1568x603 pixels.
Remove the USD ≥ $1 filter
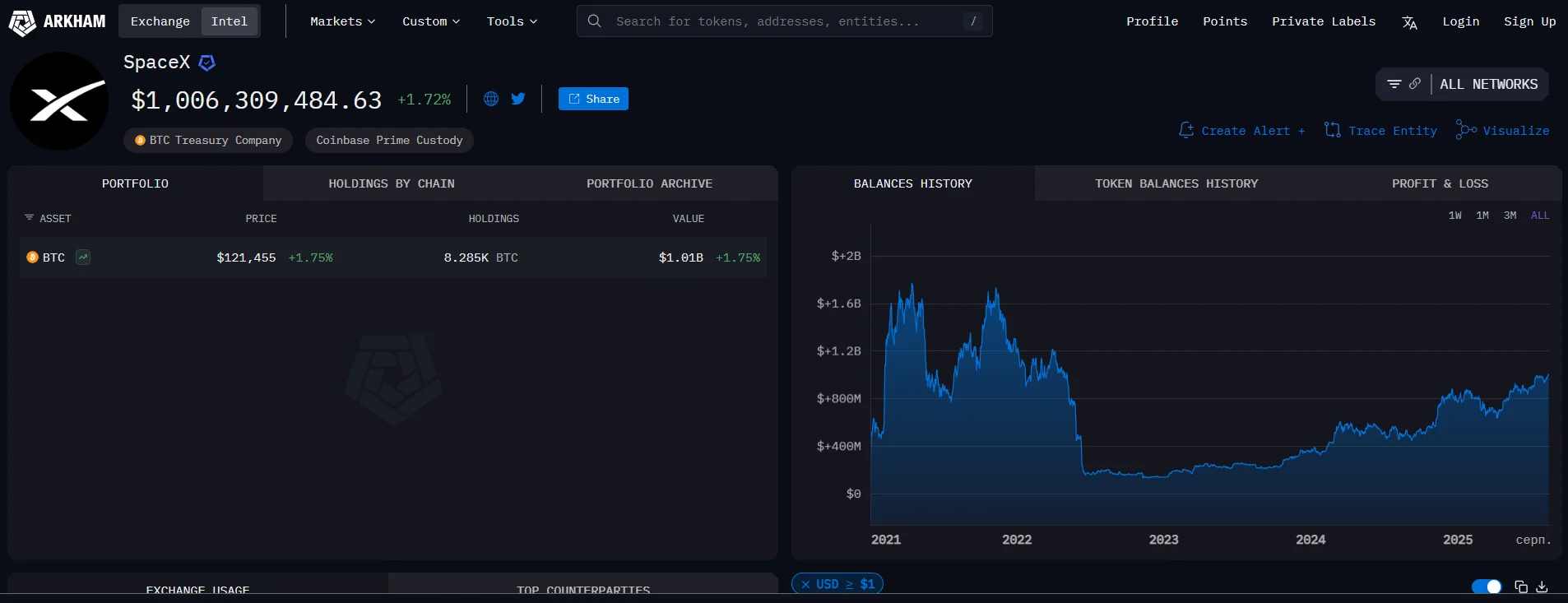click(x=805, y=584)
